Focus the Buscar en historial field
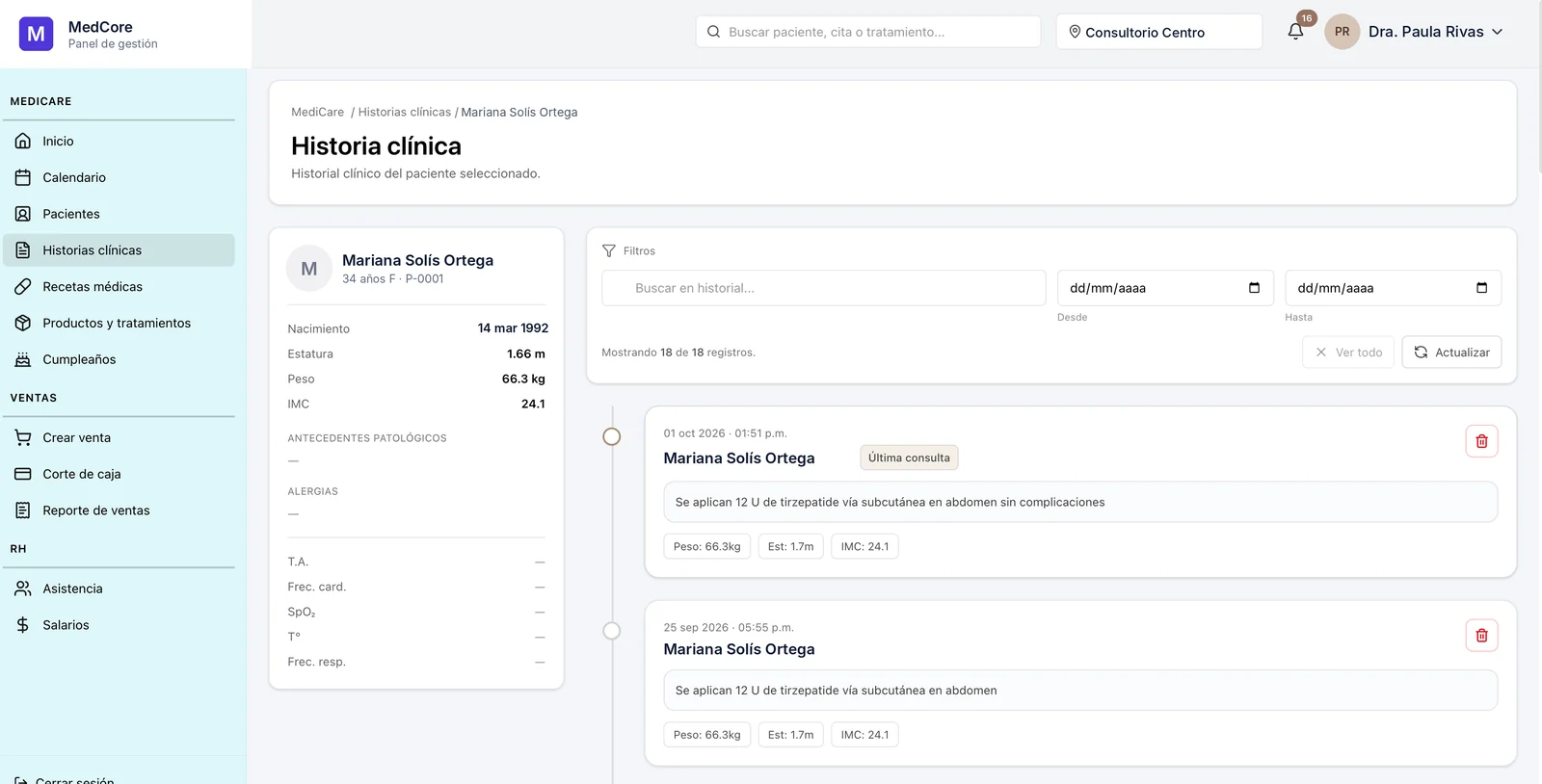Screen dimensions: 1542x784 tap(824, 288)
